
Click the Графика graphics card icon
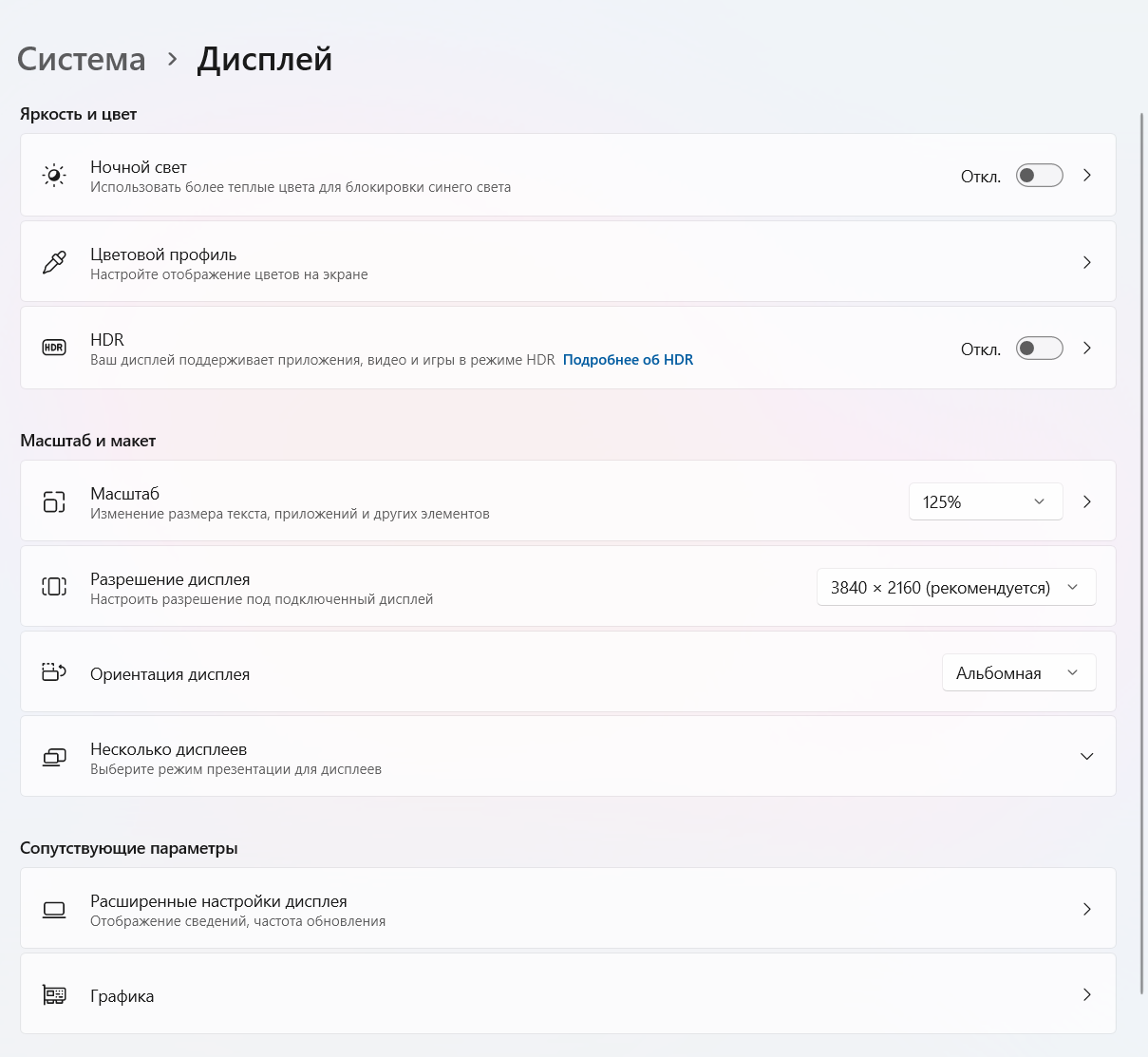click(x=54, y=995)
